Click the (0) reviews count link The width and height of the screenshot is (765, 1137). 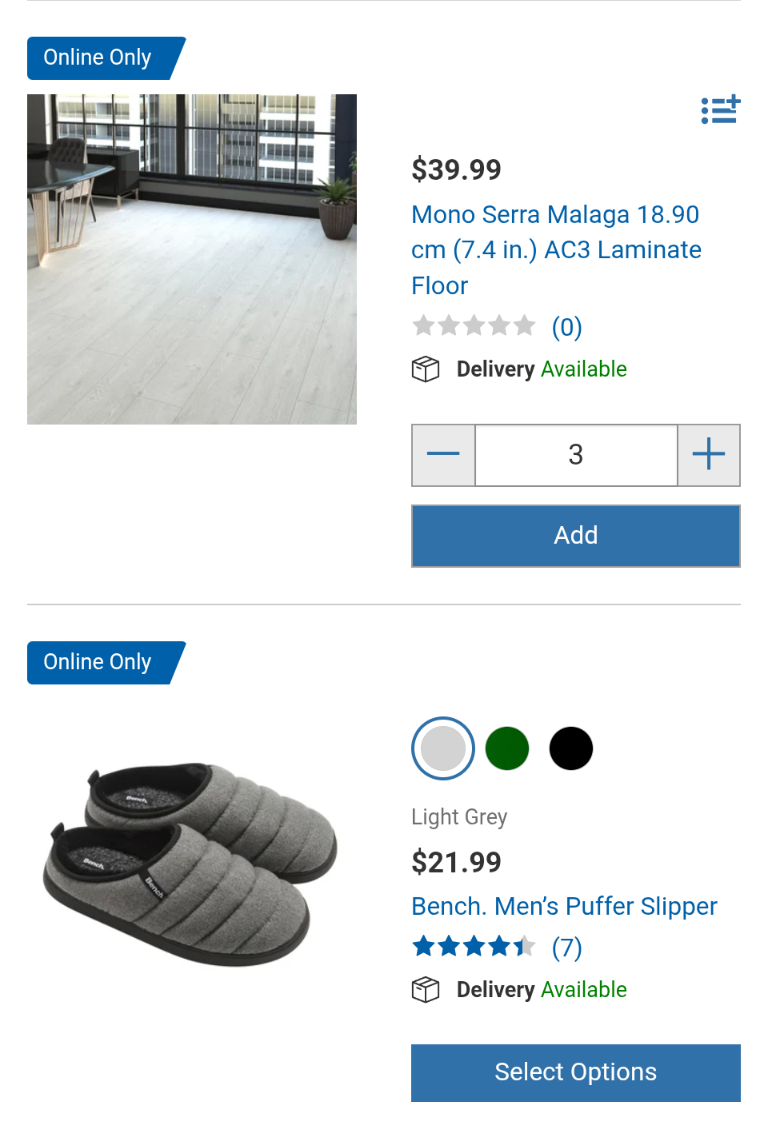point(567,327)
